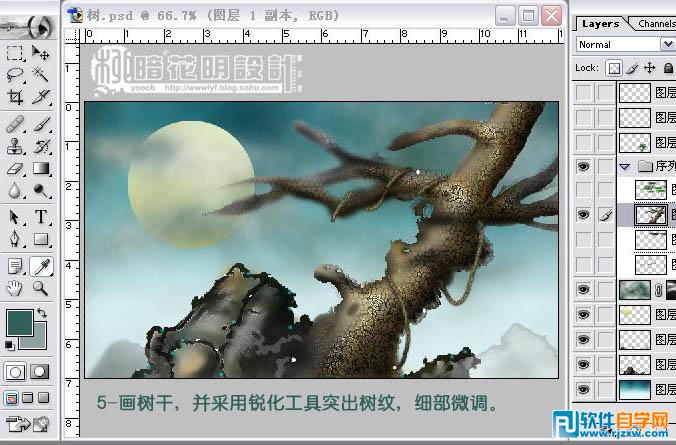This screenshot has height=445, width=676.
Task: Select the Pen tool
Action: click(x=15, y=239)
